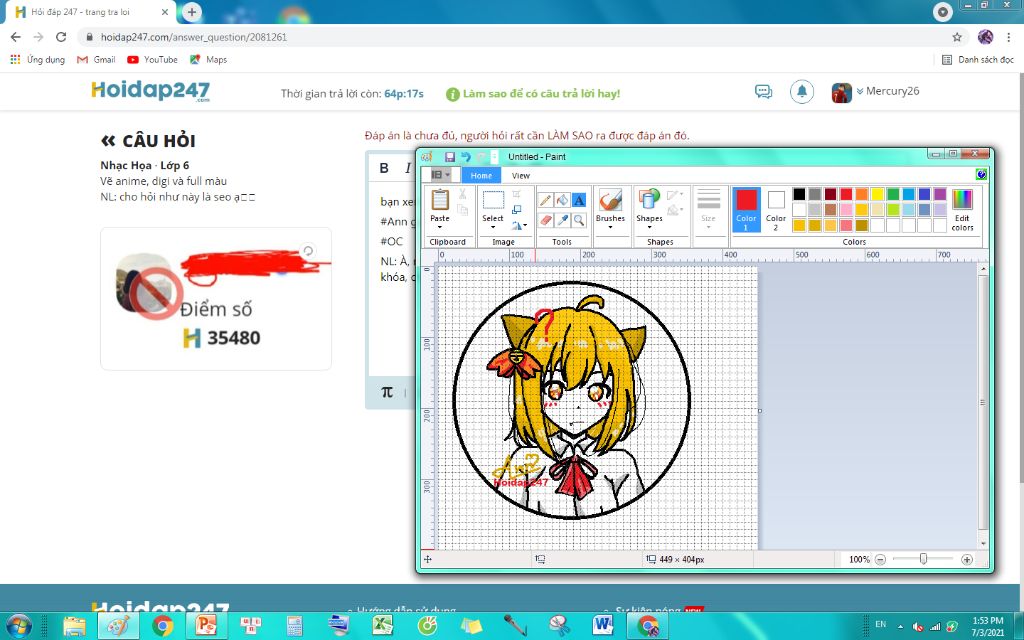Select the Fill with color bucket tool
This screenshot has width=1024, height=640.
pos(562,200)
